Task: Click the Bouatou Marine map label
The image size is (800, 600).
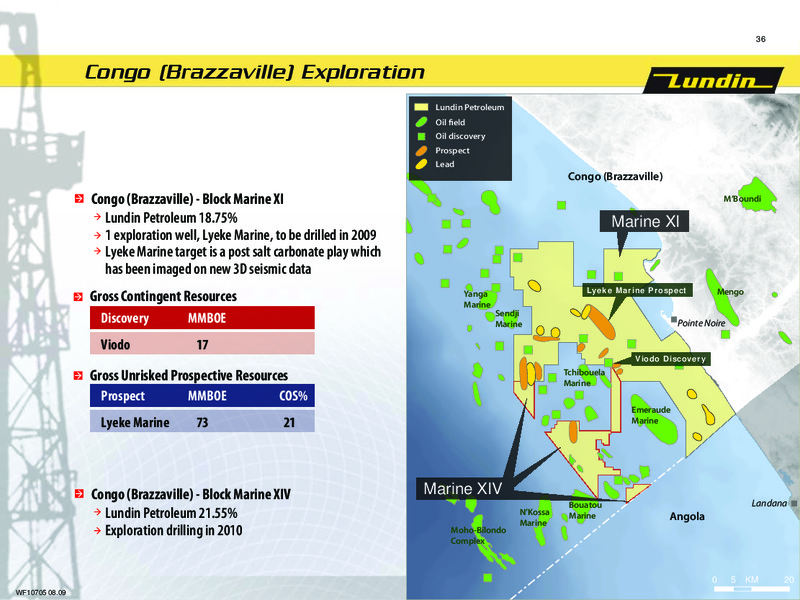Action: 585,510
